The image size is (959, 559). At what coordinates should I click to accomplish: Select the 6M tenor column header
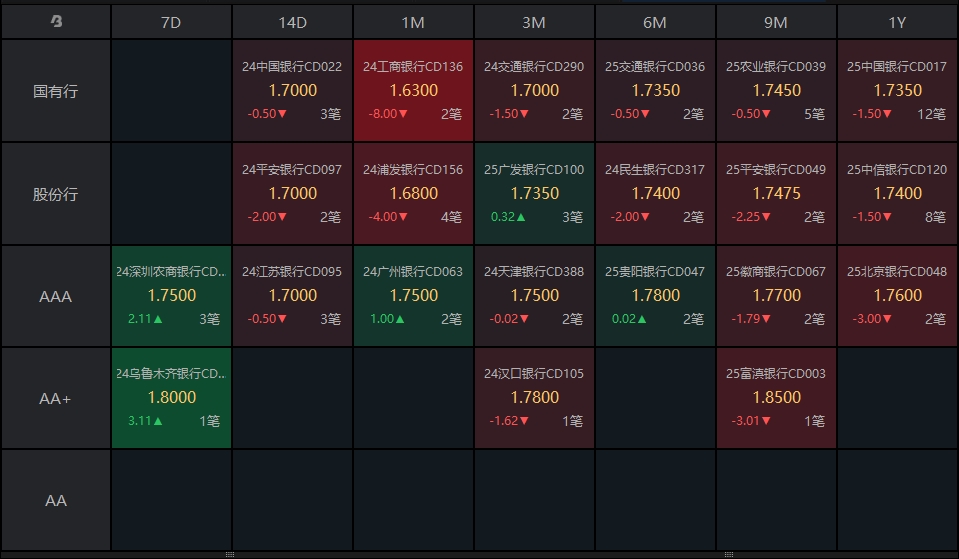tap(656, 23)
